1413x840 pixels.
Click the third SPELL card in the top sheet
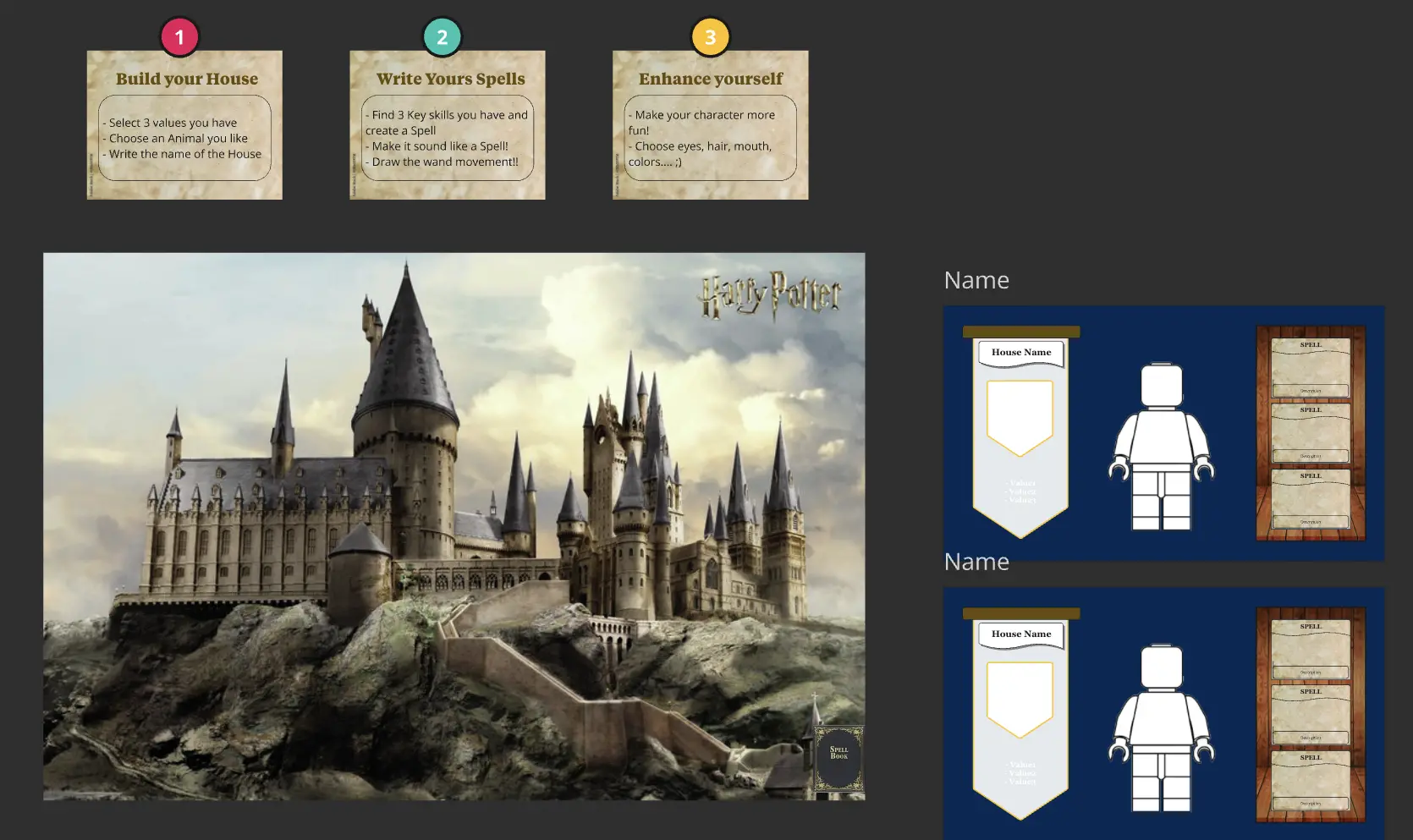pos(1311,499)
